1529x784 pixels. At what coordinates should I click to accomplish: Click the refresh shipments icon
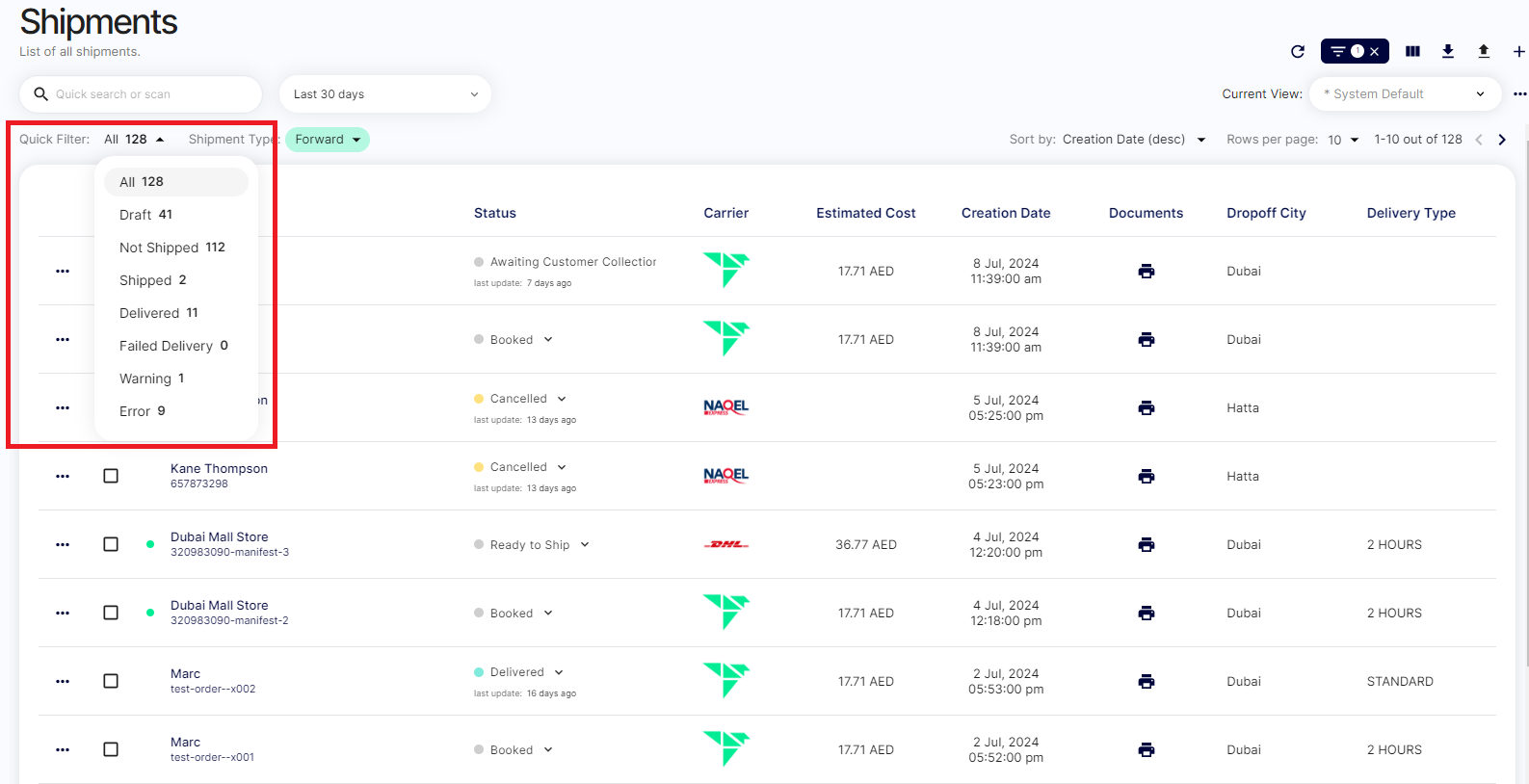[x=1297, y=51]
